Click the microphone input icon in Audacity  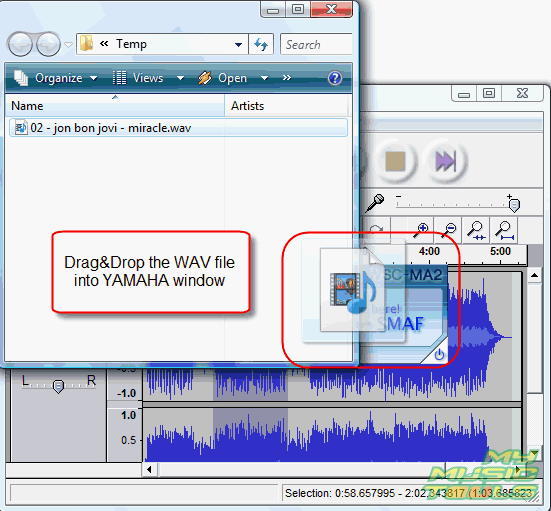(x=375, y=203)
